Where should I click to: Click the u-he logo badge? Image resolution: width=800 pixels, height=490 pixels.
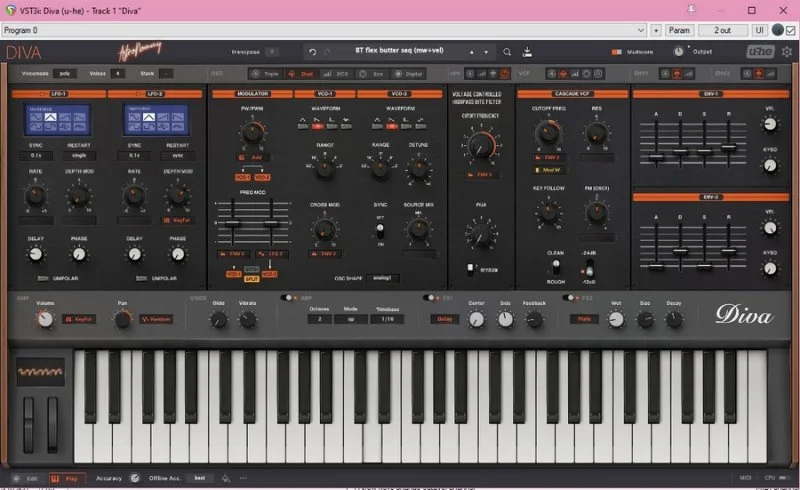(760, 52)
